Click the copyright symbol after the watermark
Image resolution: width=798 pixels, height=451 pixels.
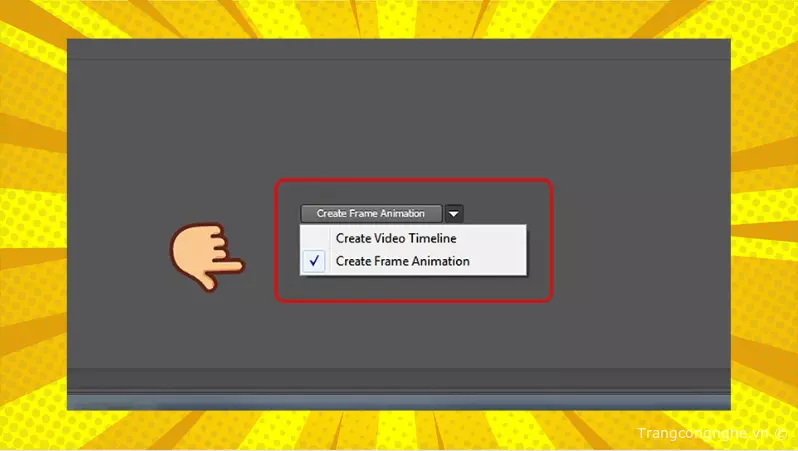pos(781,434)
